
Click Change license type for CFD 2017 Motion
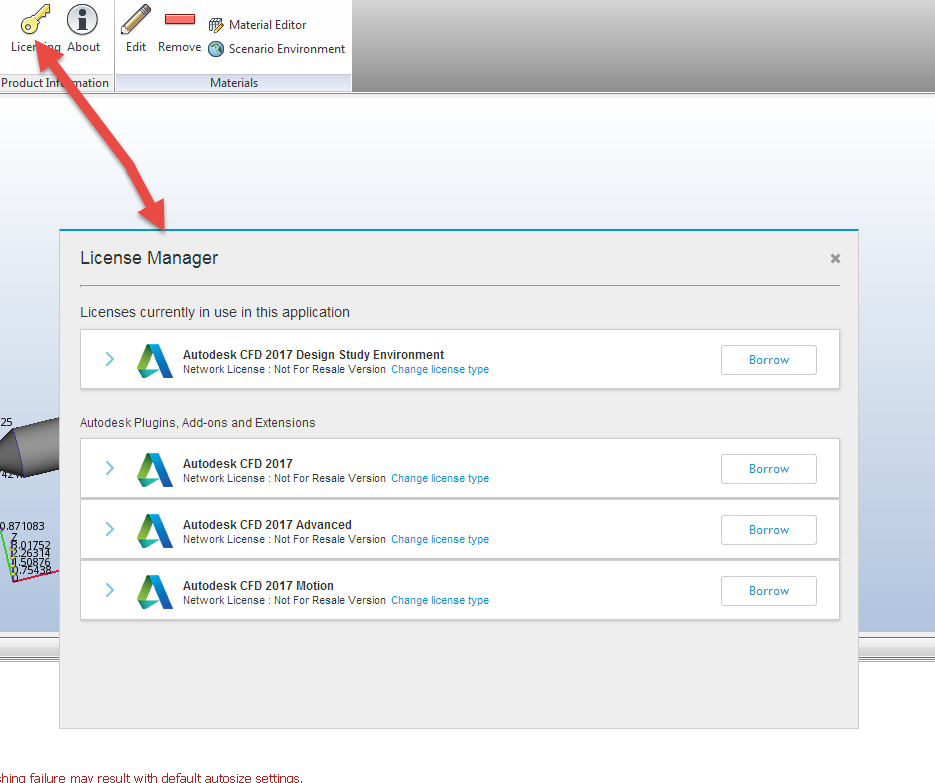click(x=440, y=600)
